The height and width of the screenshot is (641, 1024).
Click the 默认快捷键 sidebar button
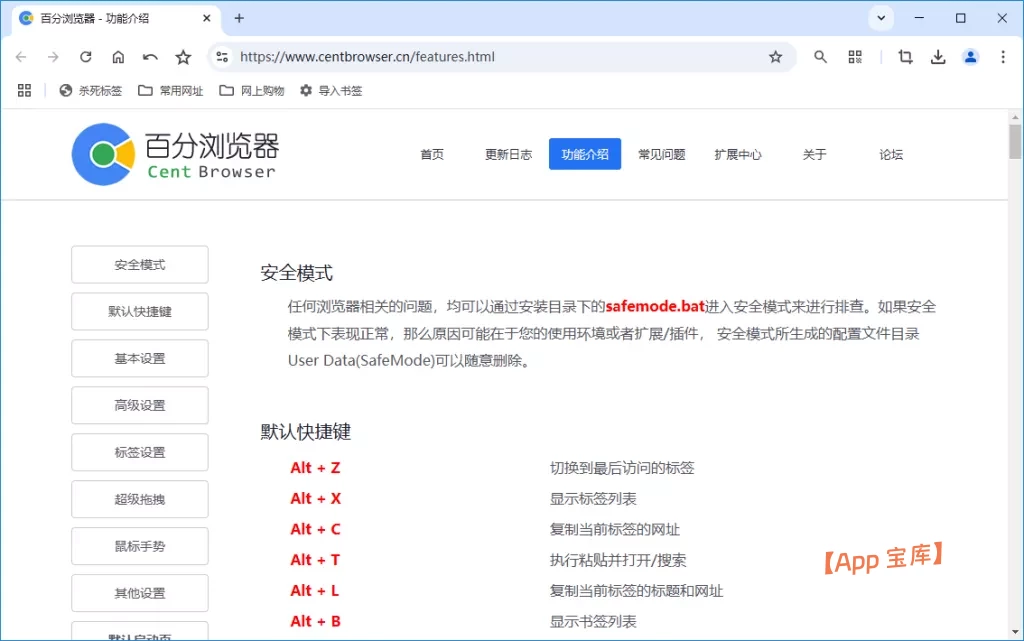140,311
